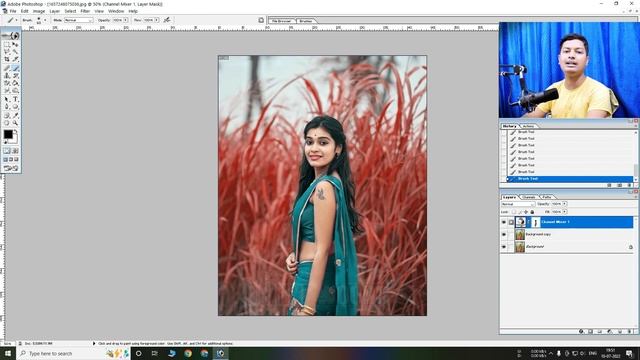Open status bar info options arrow
This screenshot has width=640, height=360.
[94, 343]
